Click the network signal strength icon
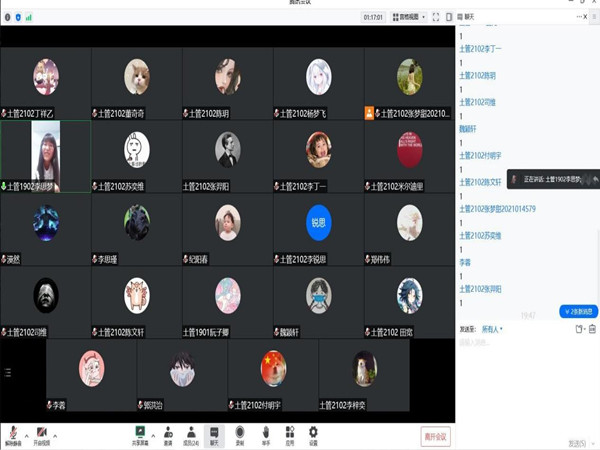The width and height of the screenshot is (600, 450). click(28, 17)
